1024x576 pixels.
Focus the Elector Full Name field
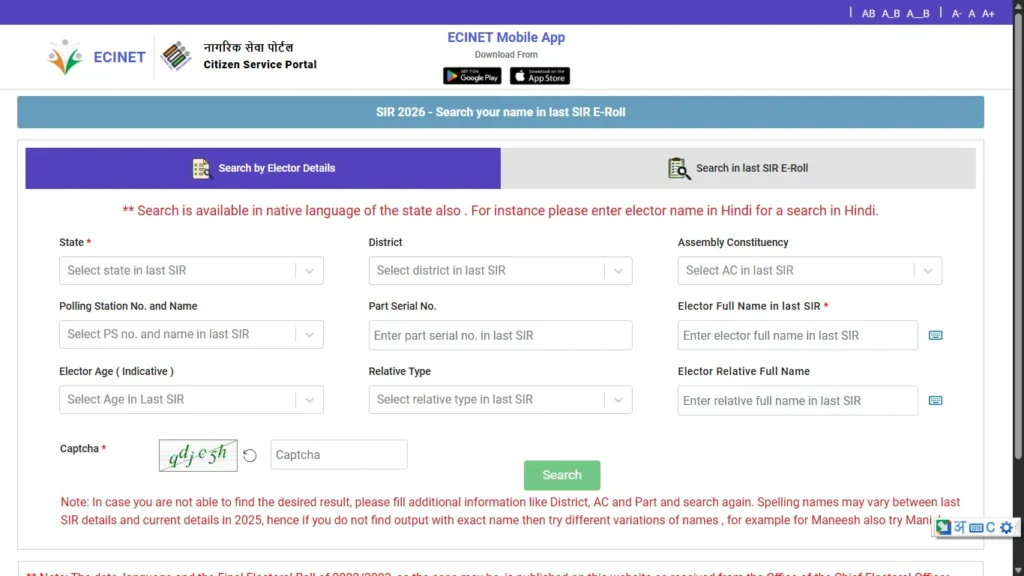[797, 335]
